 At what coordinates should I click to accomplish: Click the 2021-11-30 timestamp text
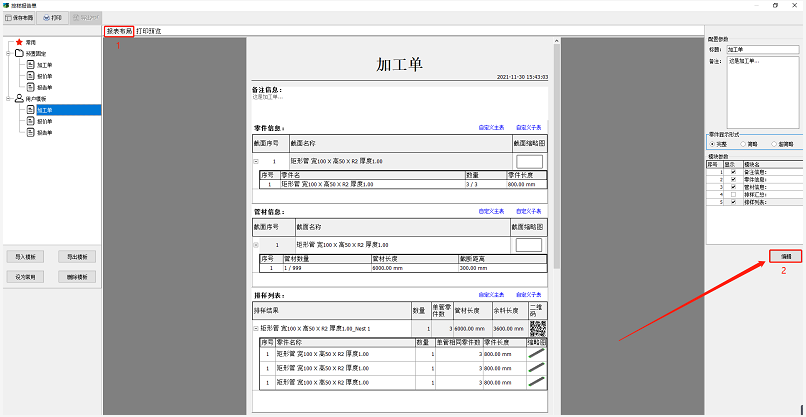point(522,77)
